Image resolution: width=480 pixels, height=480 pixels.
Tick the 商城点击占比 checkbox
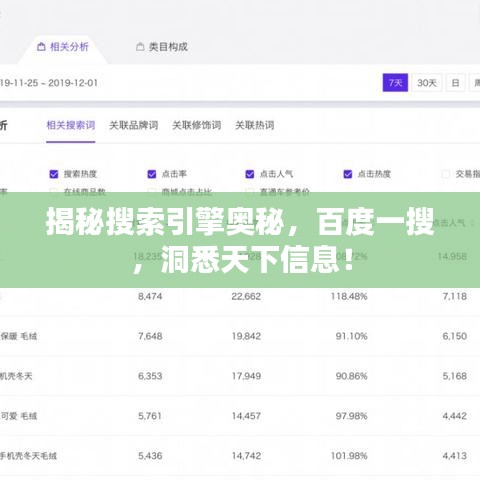[x=152, y=191]
